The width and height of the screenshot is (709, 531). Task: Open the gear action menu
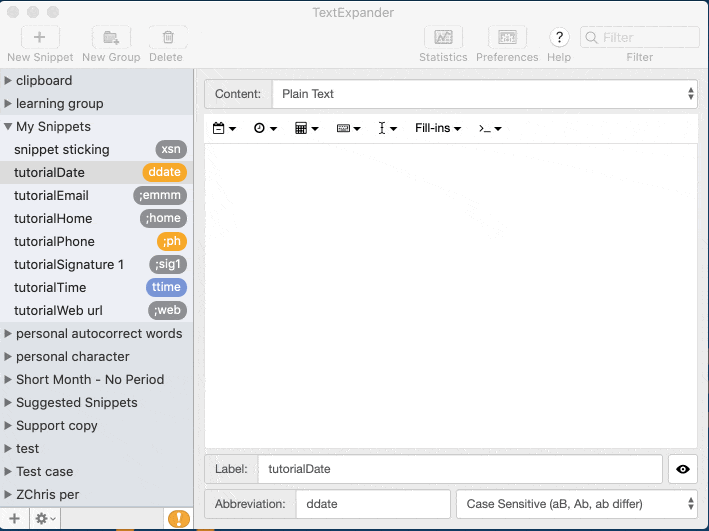tap(45, 518)
